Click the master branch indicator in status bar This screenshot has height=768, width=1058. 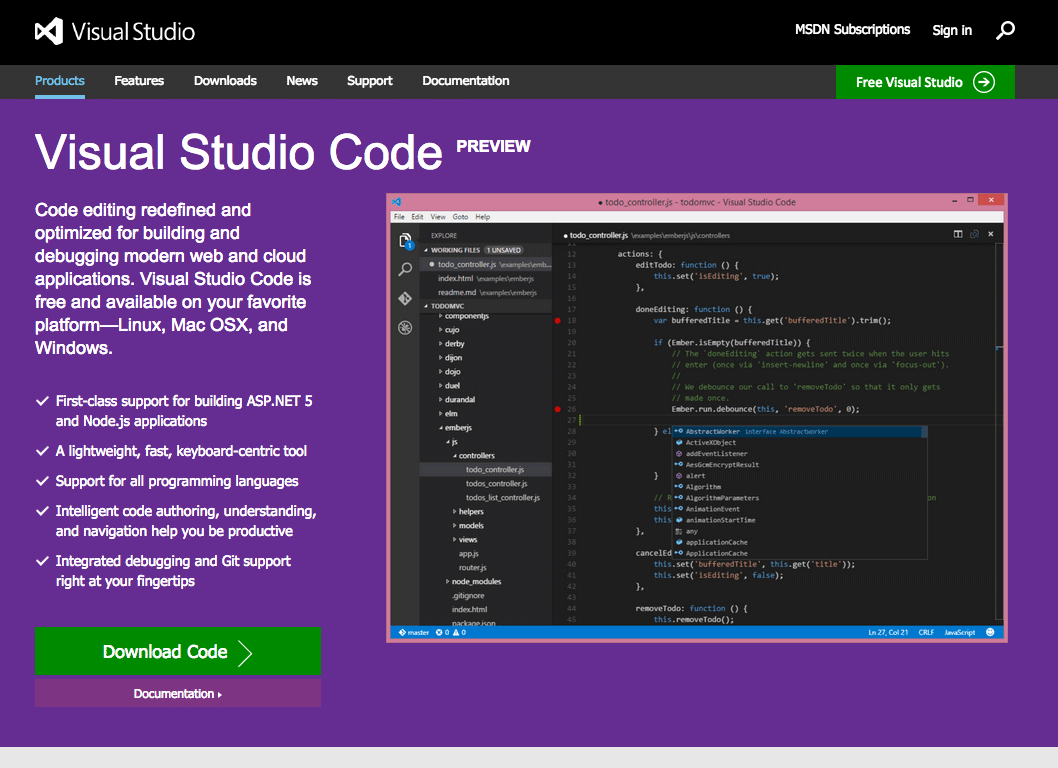pos(414,632)
